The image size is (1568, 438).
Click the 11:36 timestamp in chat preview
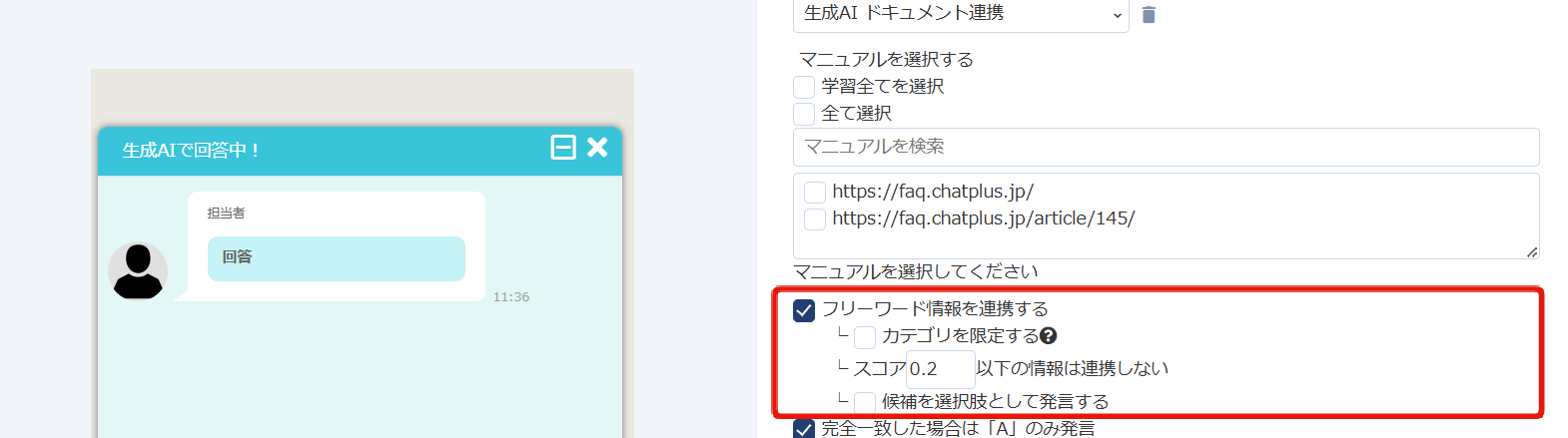click(x=511, y=296)
